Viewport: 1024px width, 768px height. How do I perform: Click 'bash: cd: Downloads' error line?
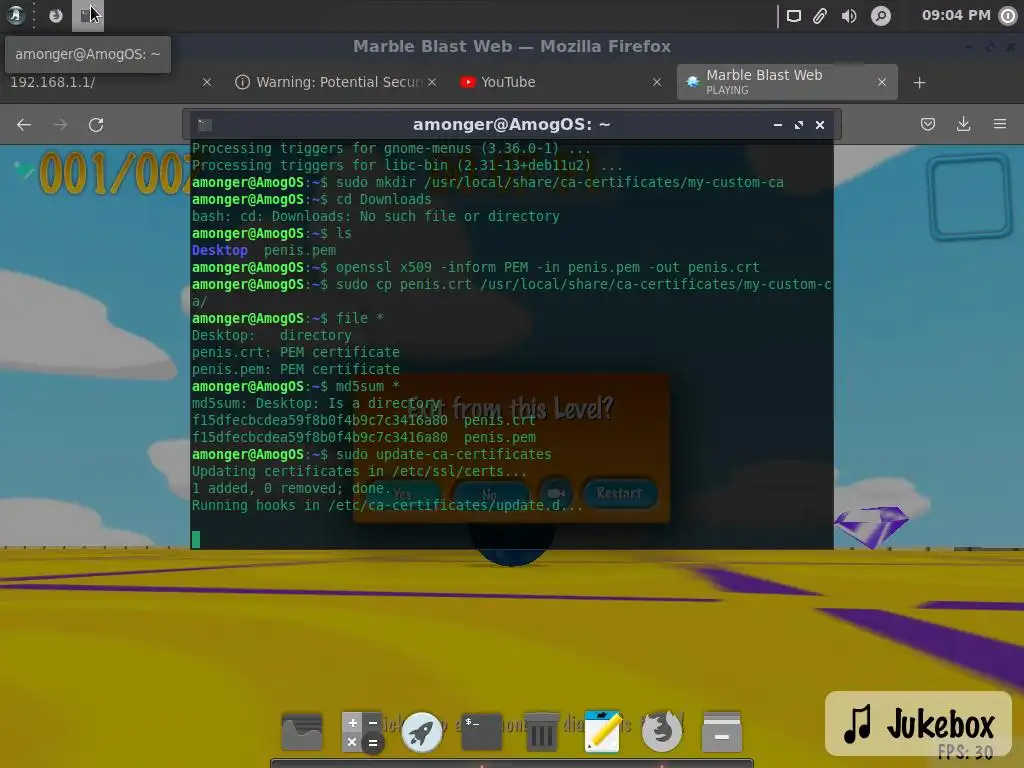coord(376,216)
